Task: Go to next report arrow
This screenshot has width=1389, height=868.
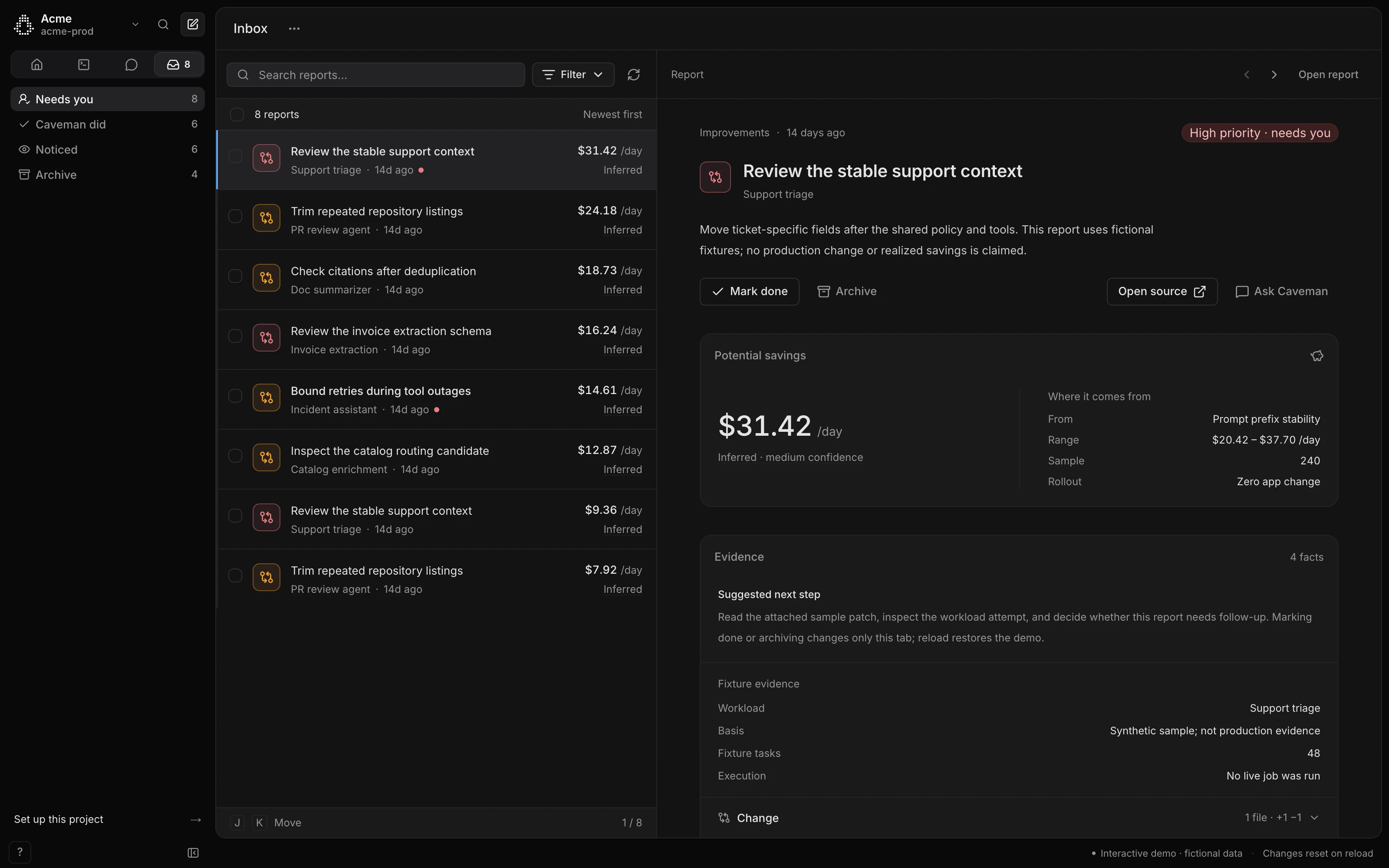Action: [x=1274, y=75]
